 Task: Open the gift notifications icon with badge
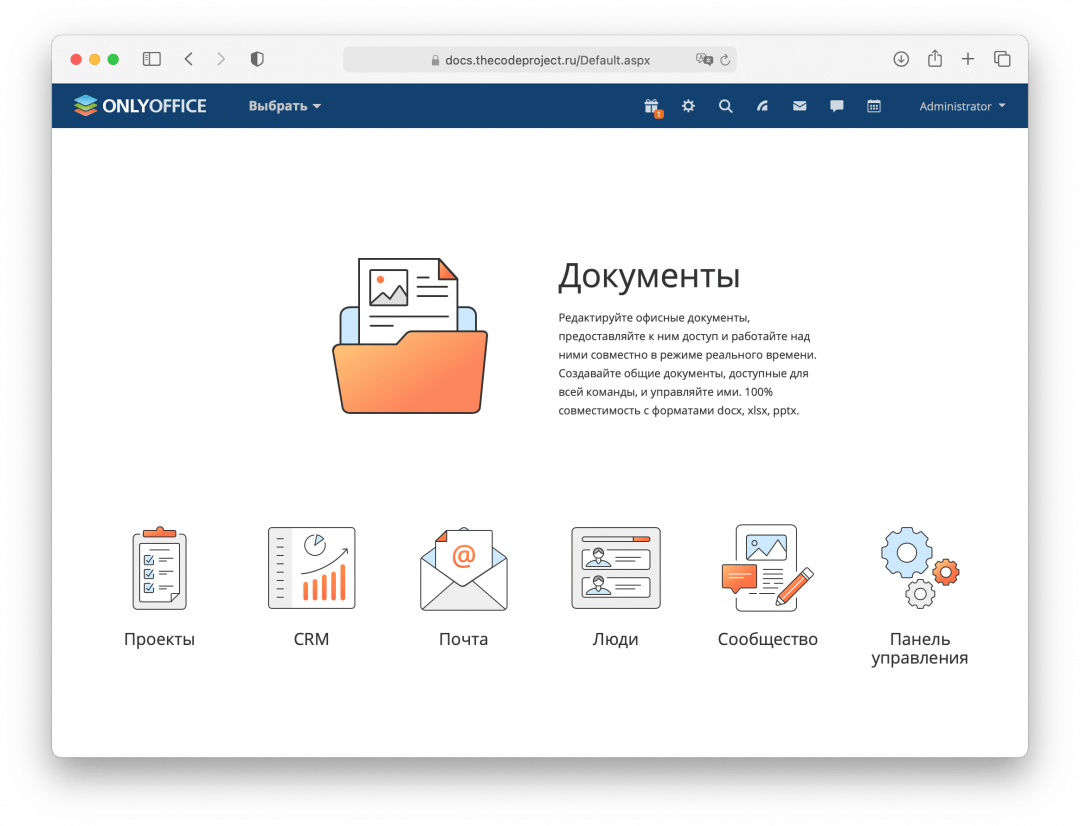pyautogui.click(x=651, y=105)
